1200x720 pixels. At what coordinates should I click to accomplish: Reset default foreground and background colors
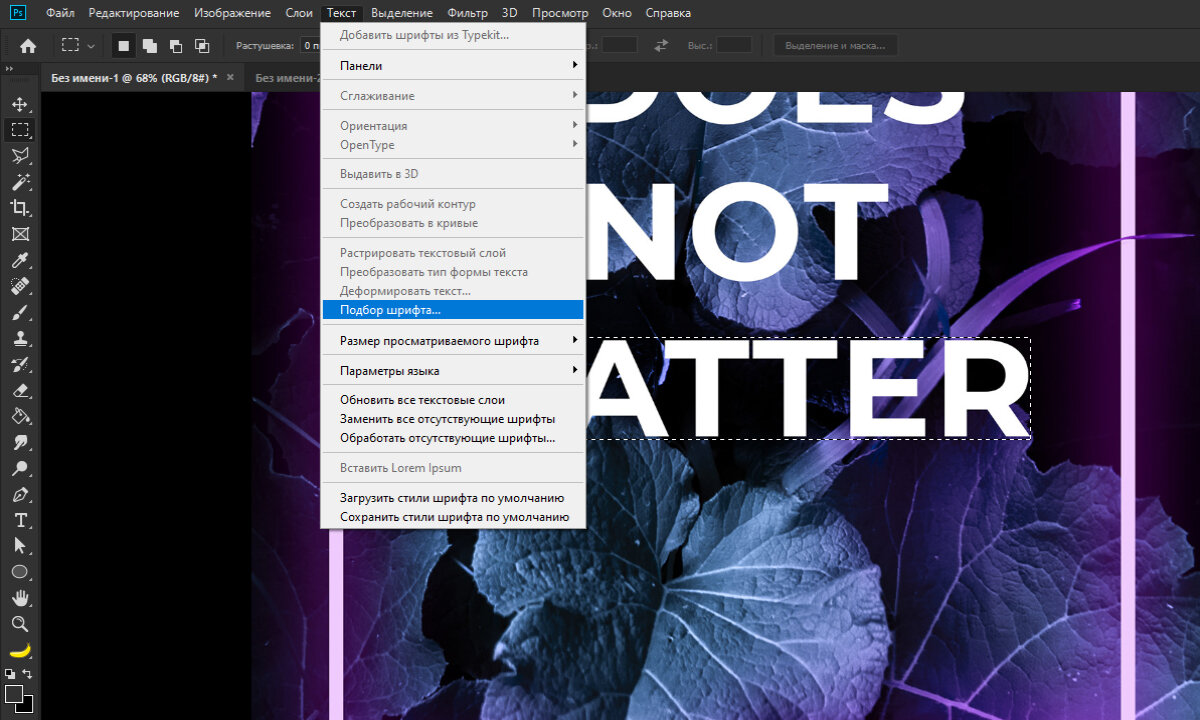[x=11, y=674]
